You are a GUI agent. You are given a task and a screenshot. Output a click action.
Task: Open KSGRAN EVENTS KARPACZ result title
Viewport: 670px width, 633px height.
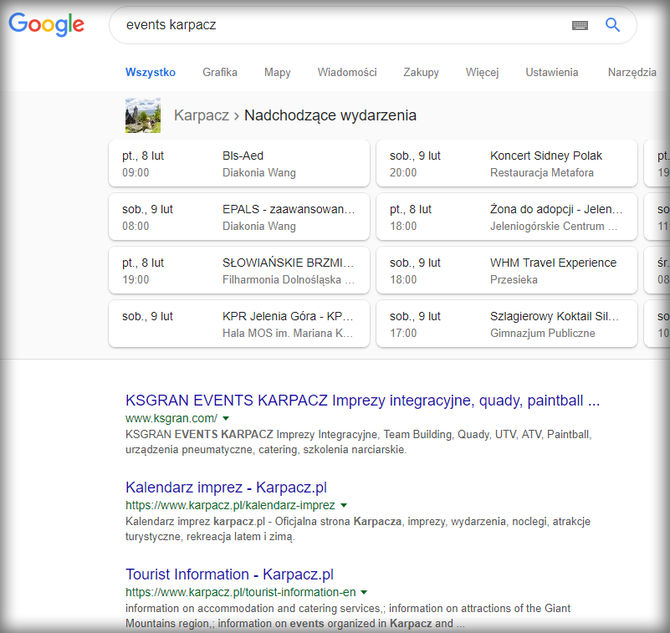coord(362,400)
